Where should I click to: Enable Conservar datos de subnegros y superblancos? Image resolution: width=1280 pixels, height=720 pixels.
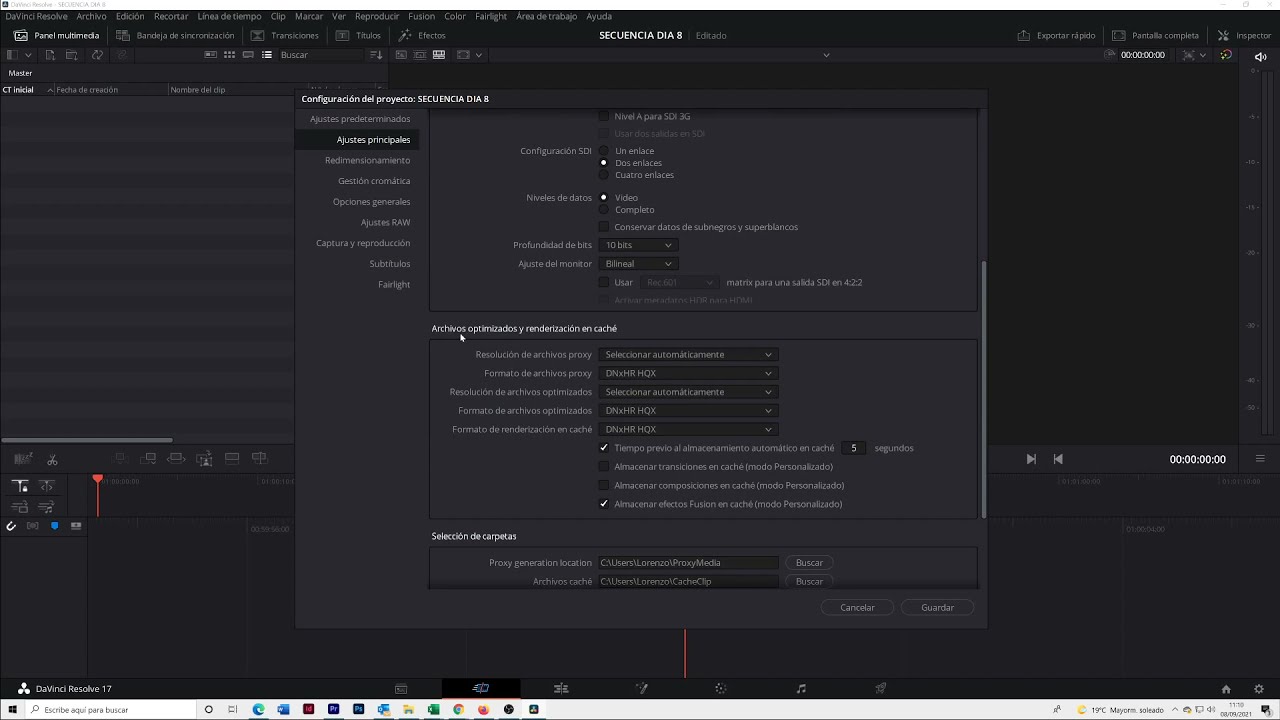tap(604, 227)
